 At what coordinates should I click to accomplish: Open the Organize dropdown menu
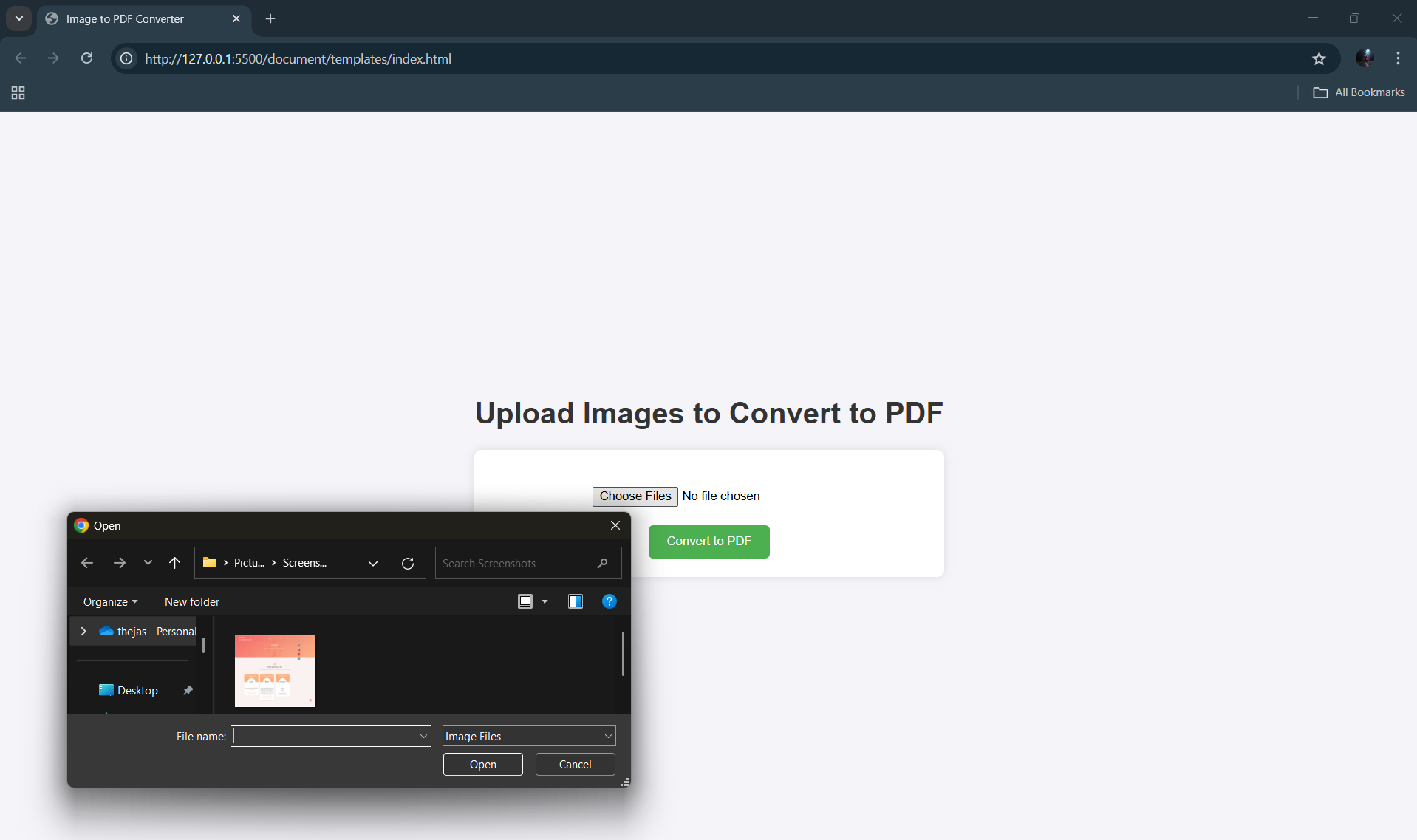pos(109,601)
